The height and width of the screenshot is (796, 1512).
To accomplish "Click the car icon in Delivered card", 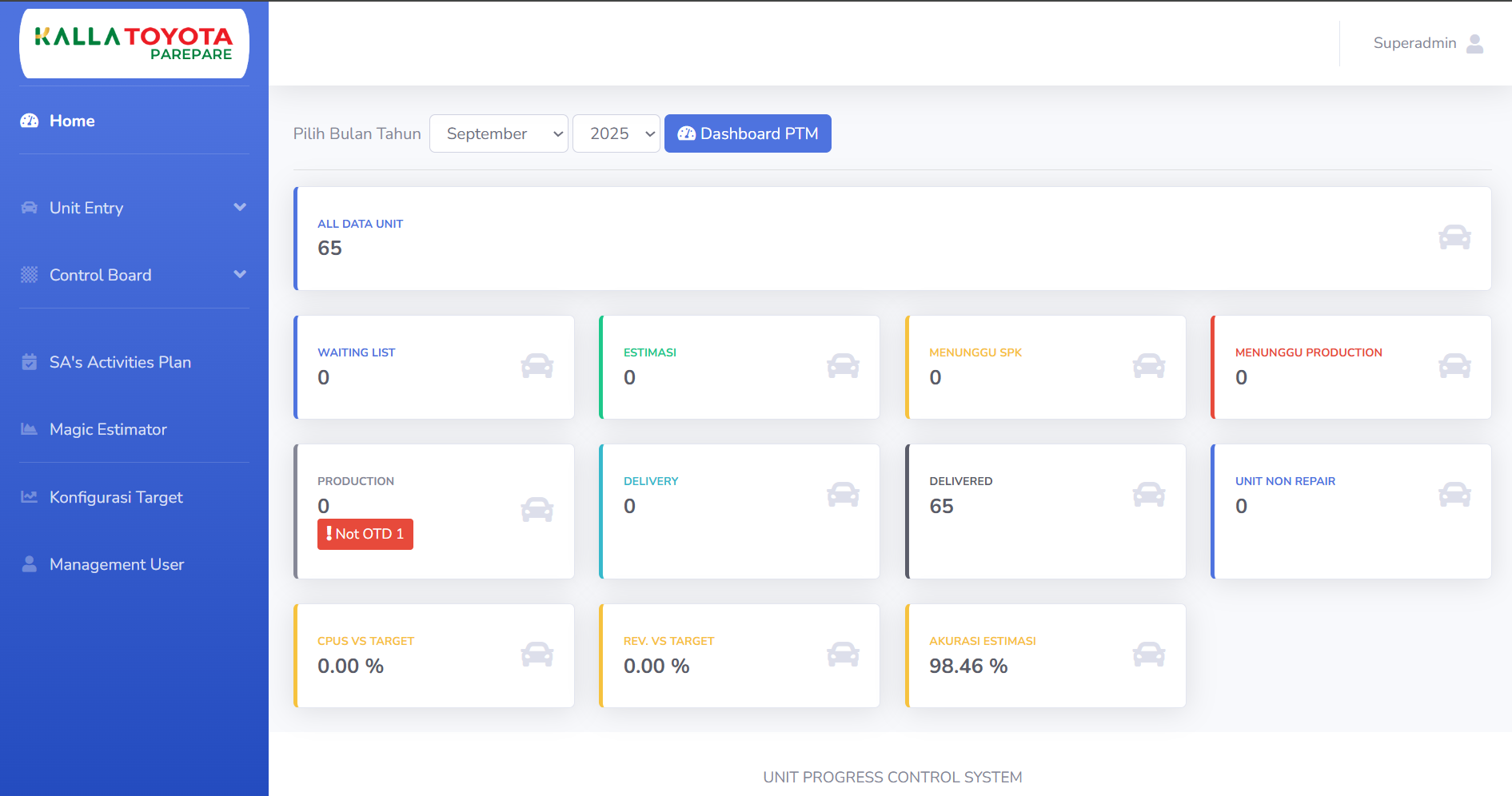I will pyautogui.click(x=1148, y=495).
